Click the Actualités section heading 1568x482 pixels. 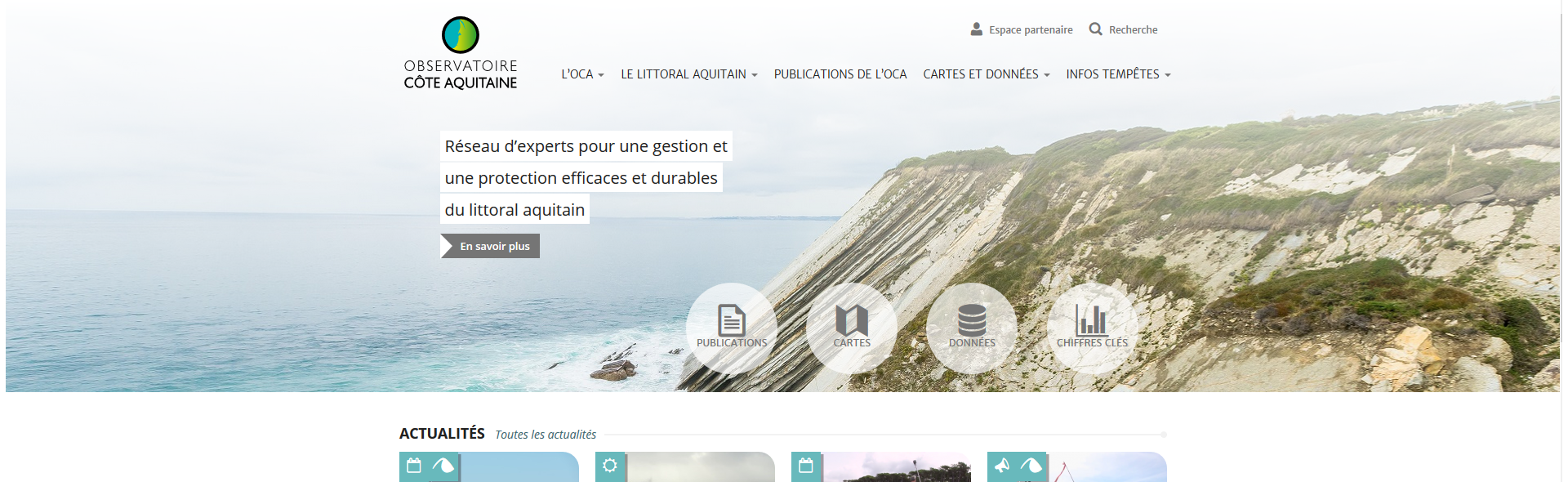coord(442,434)
